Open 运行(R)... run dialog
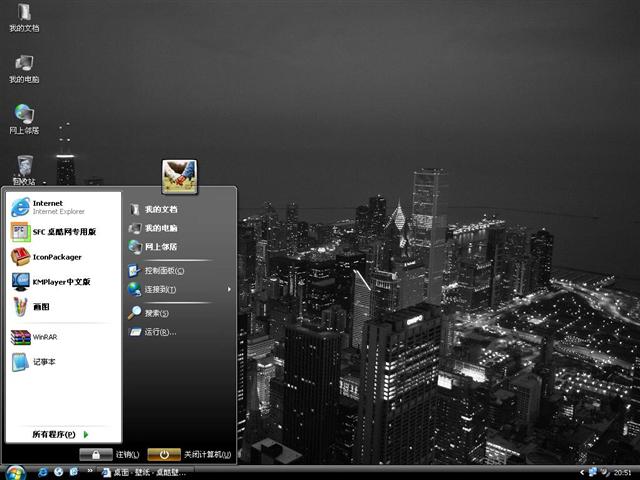Screen dimensions: 640x480 coord(153,332)
